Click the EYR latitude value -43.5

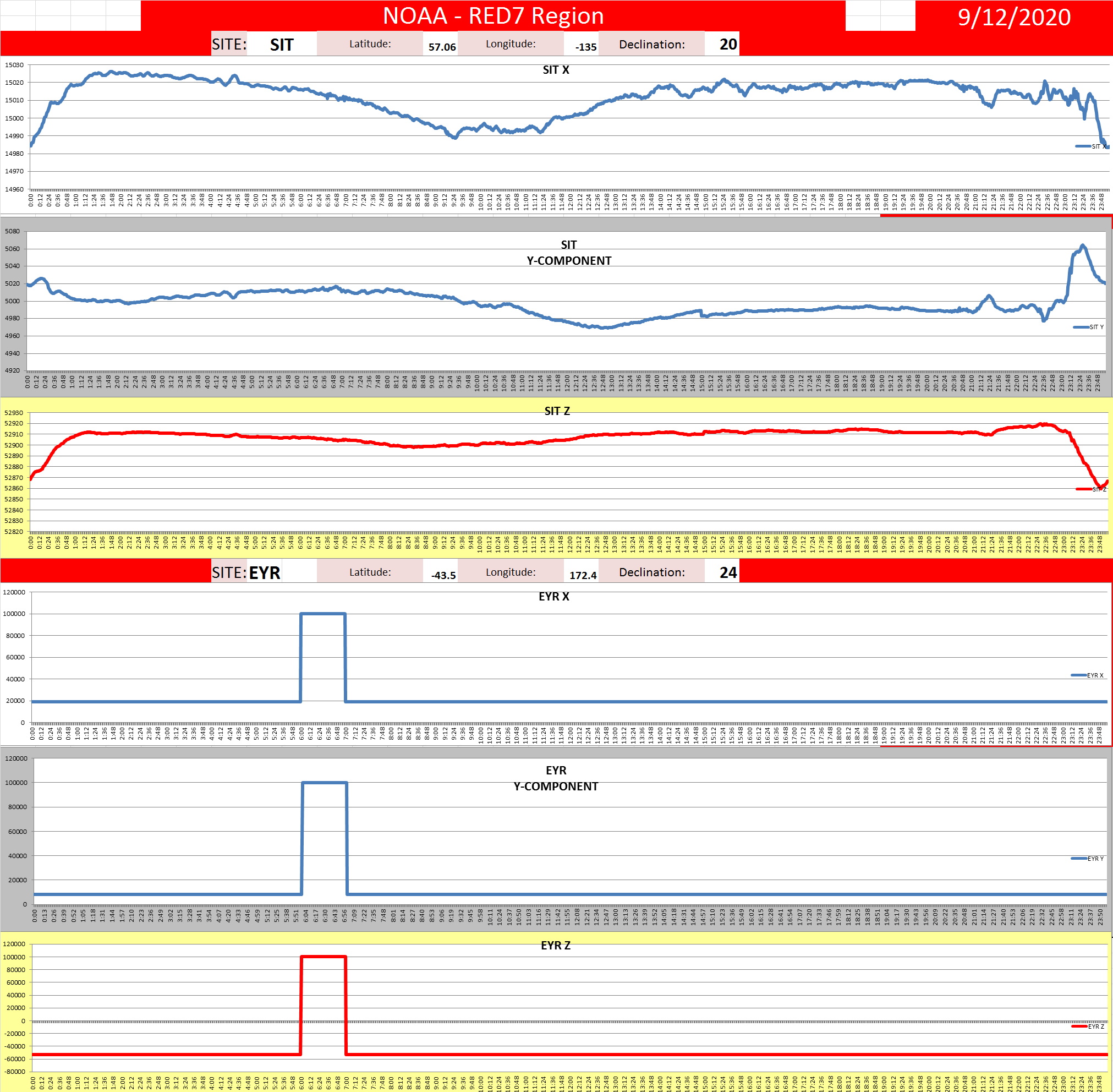pos(443,575)
